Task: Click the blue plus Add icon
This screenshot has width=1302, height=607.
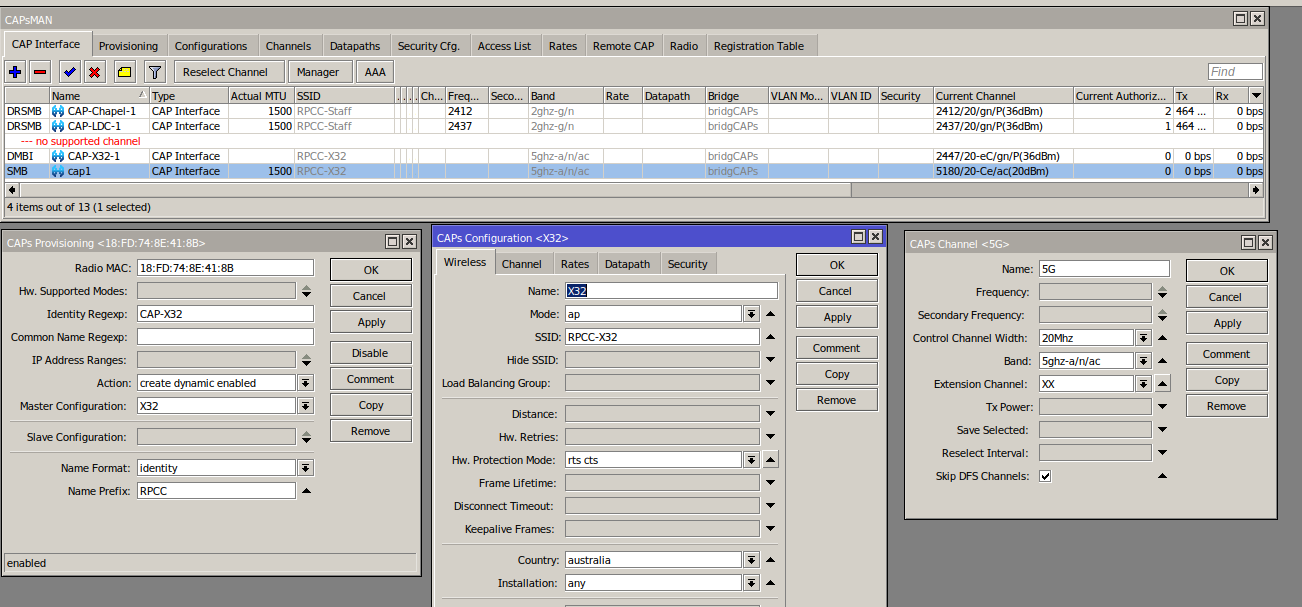Action: coord(15,72)
